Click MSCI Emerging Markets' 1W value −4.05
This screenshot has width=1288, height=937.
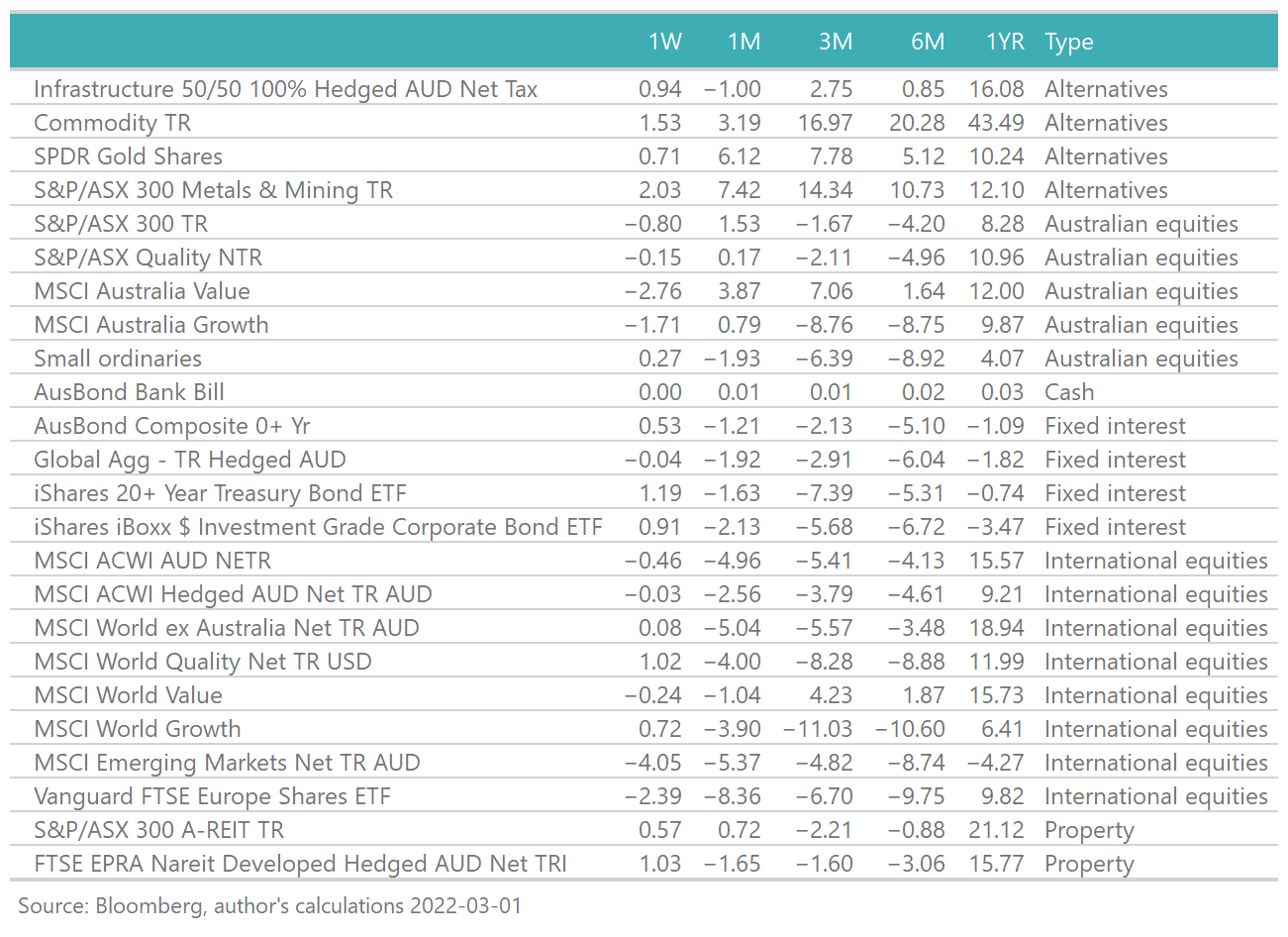[652, 763]
